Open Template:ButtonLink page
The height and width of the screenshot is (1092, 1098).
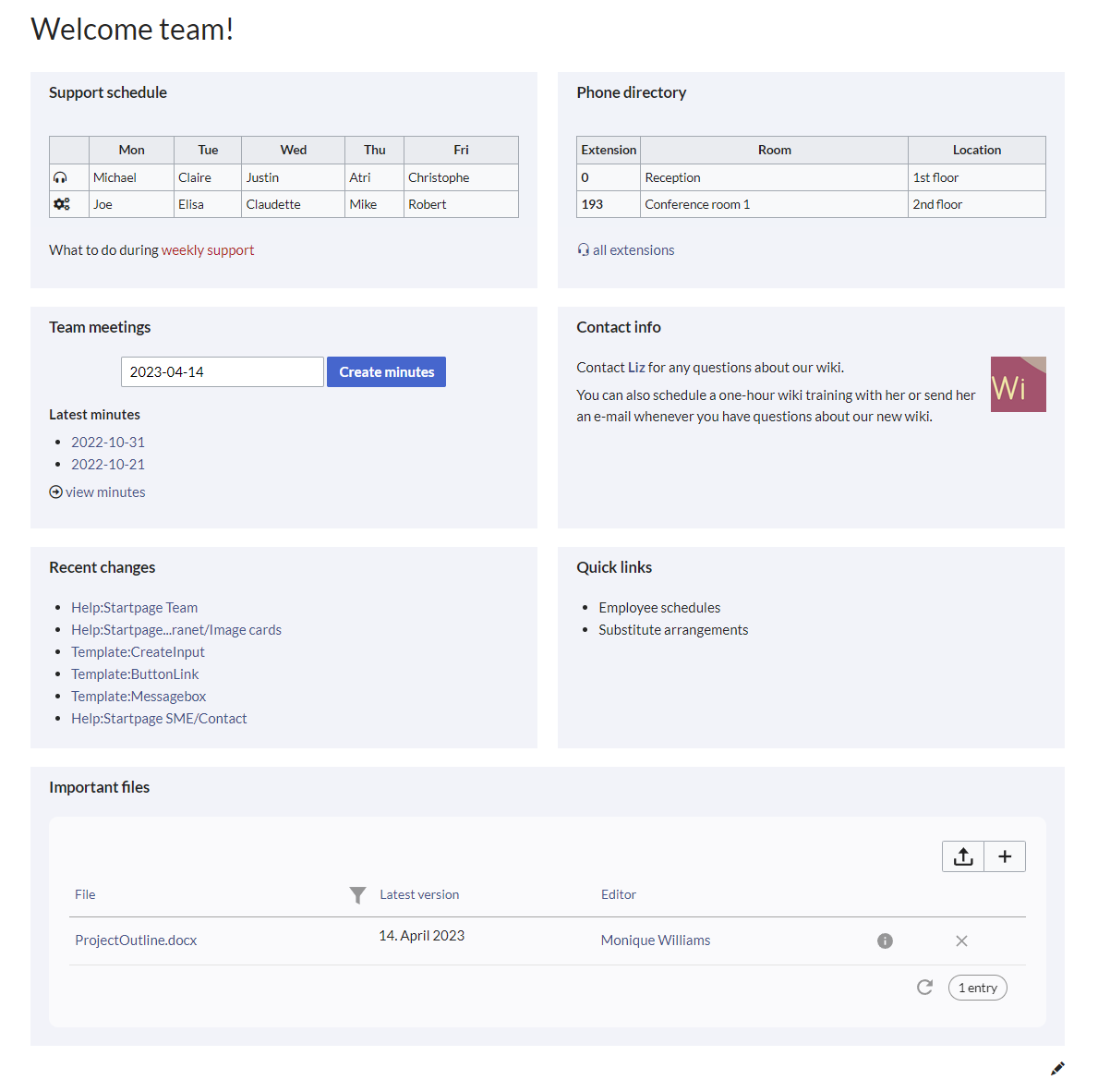(135, 674)
